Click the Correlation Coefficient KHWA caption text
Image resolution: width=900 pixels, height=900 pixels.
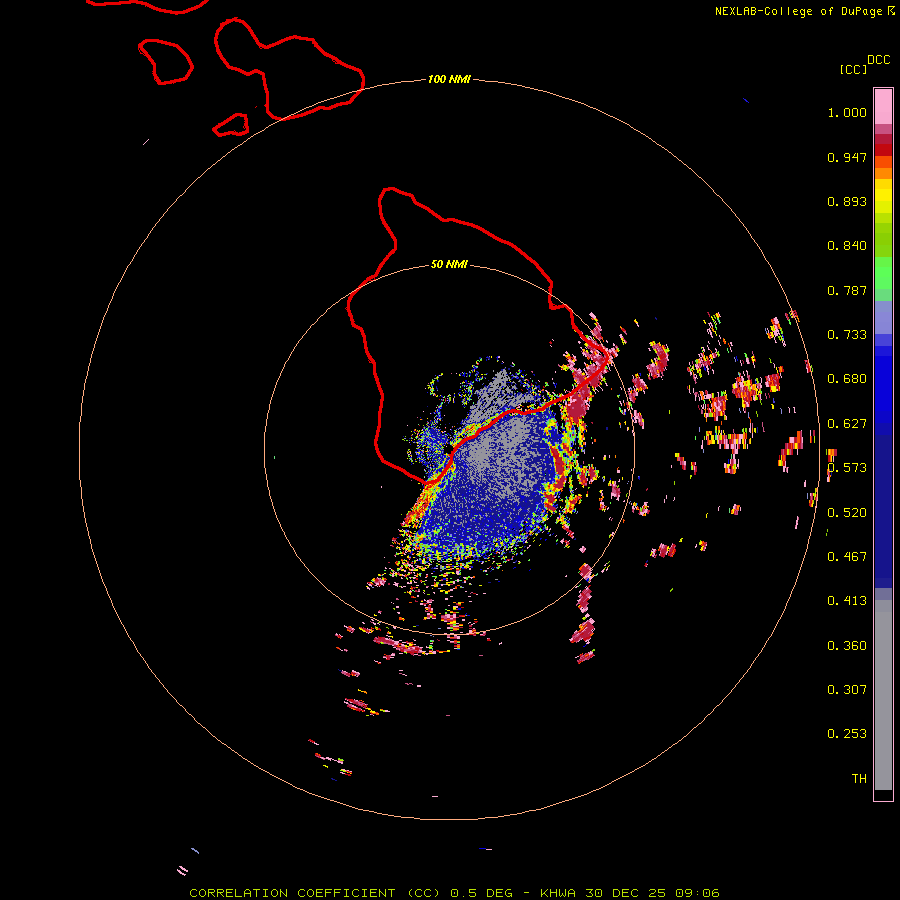point(454,893)
